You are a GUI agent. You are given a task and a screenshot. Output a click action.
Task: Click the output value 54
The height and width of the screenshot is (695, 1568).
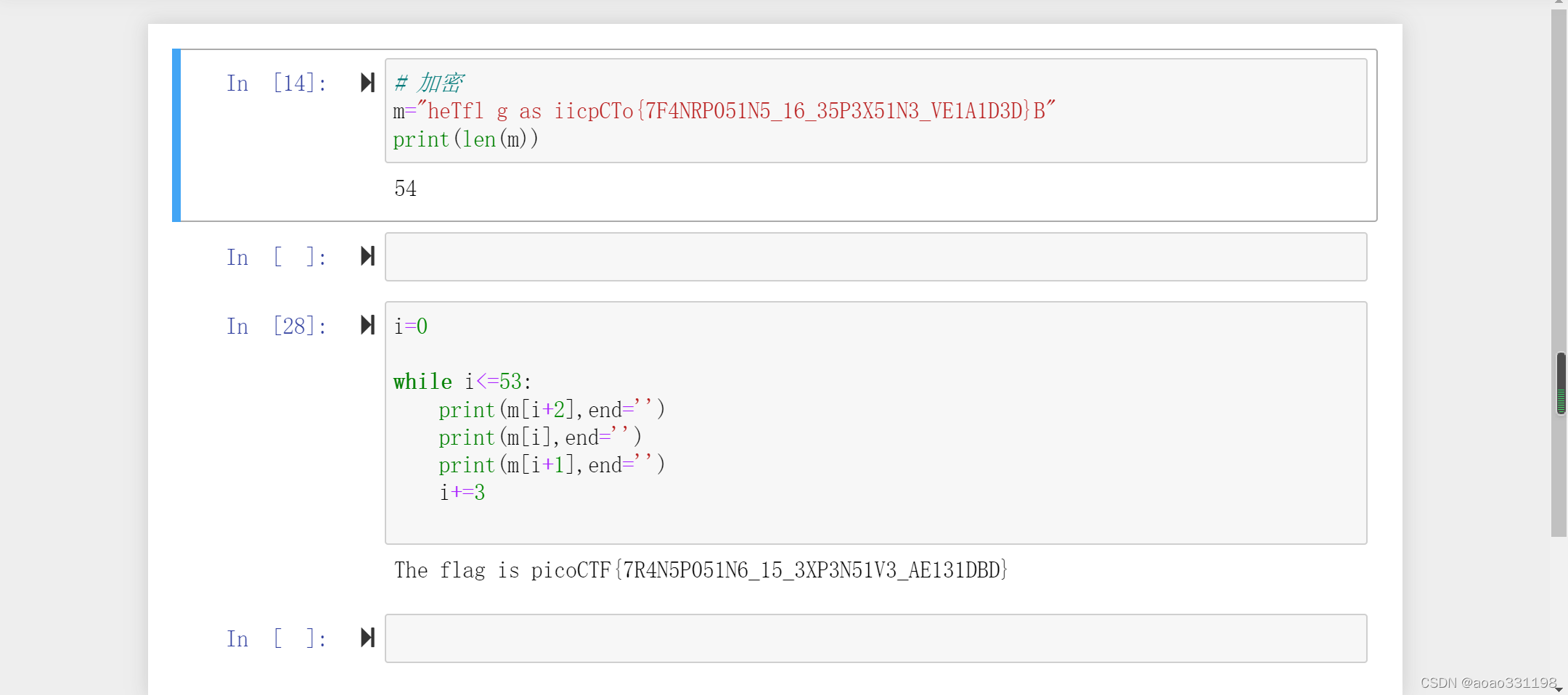pyautogui.click(x=405, y=189)
